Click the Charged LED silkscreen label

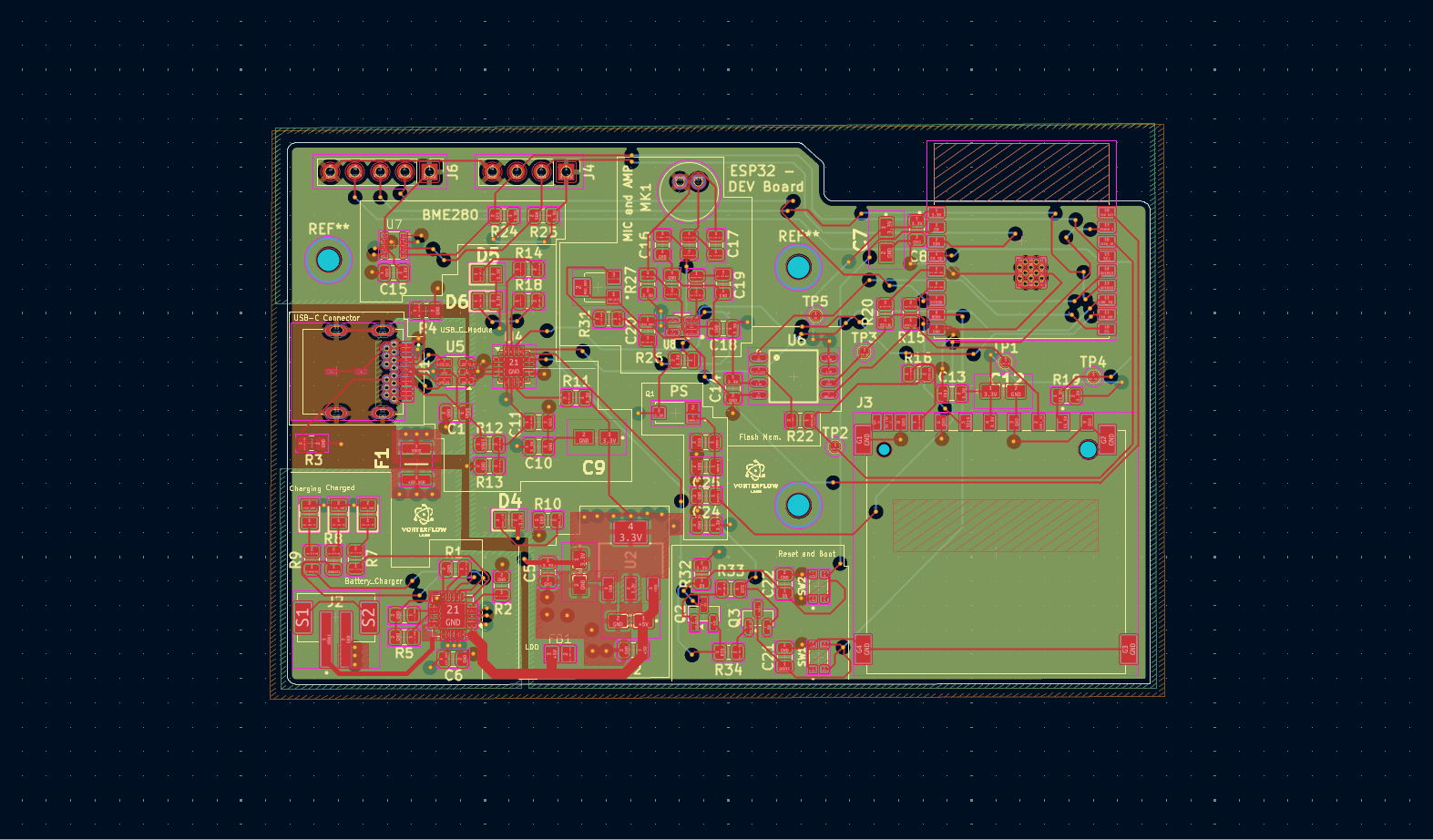[x=340, y=487]
